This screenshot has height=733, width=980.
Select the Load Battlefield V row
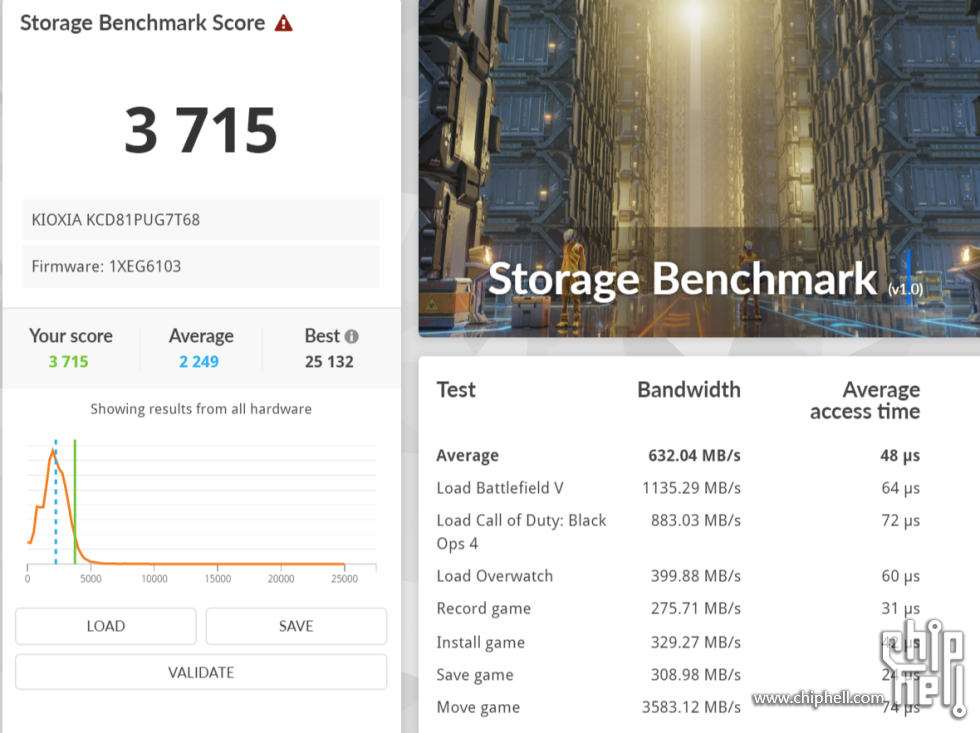point(678,488)
